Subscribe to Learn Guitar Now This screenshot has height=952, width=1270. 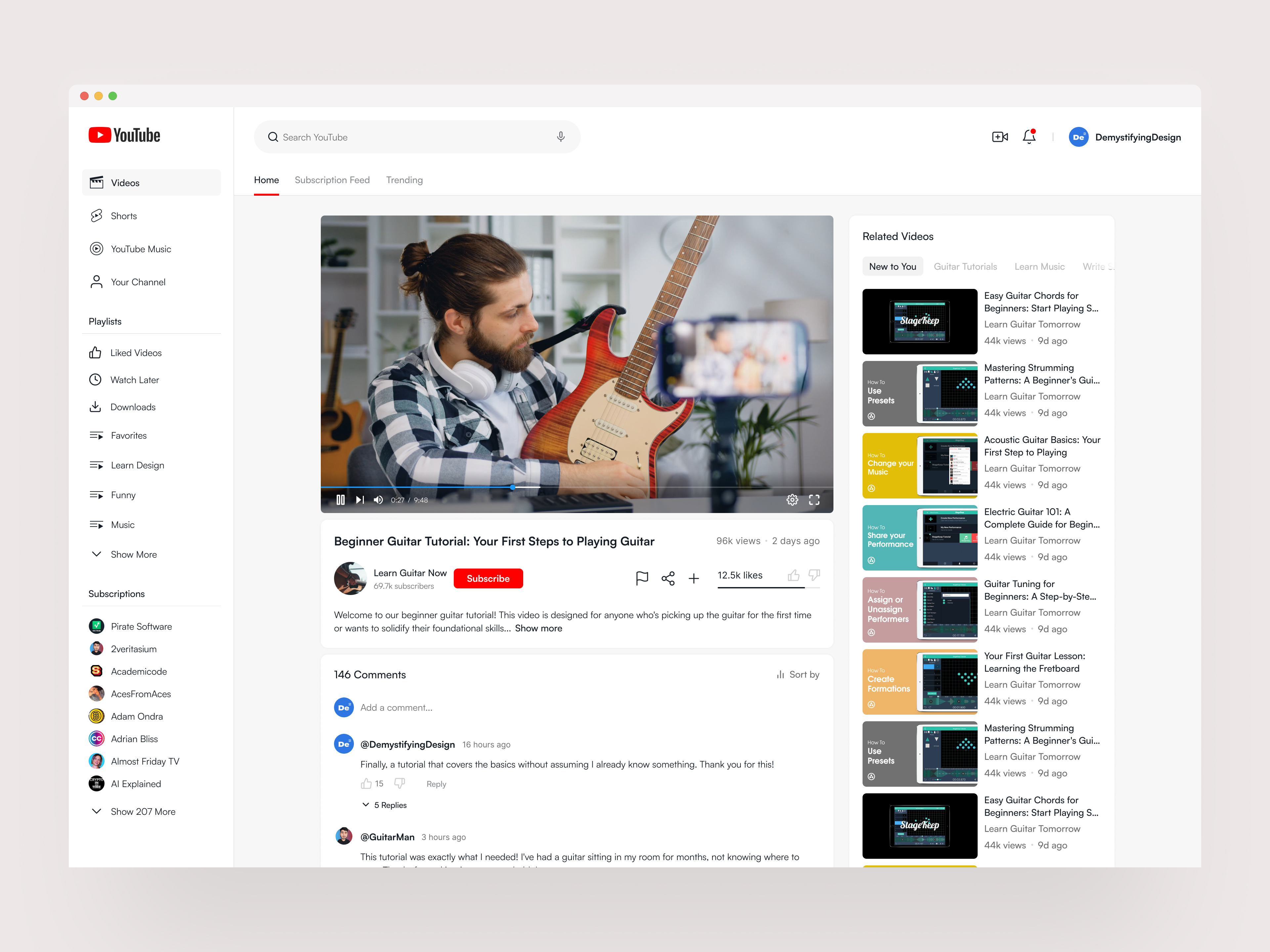tap(488, 578)
